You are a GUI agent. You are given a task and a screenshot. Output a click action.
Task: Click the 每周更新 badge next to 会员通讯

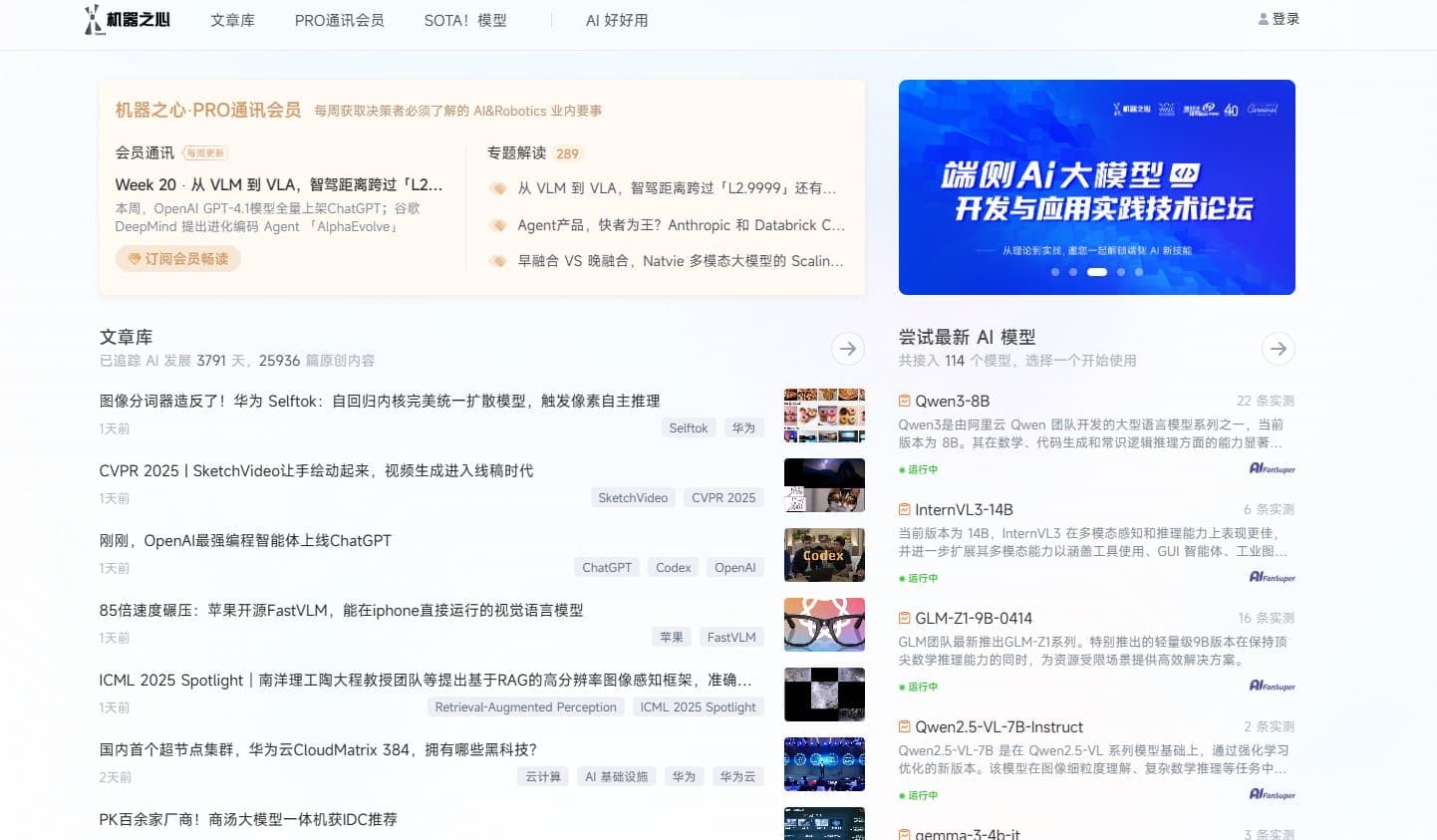(x=206, y=152)
